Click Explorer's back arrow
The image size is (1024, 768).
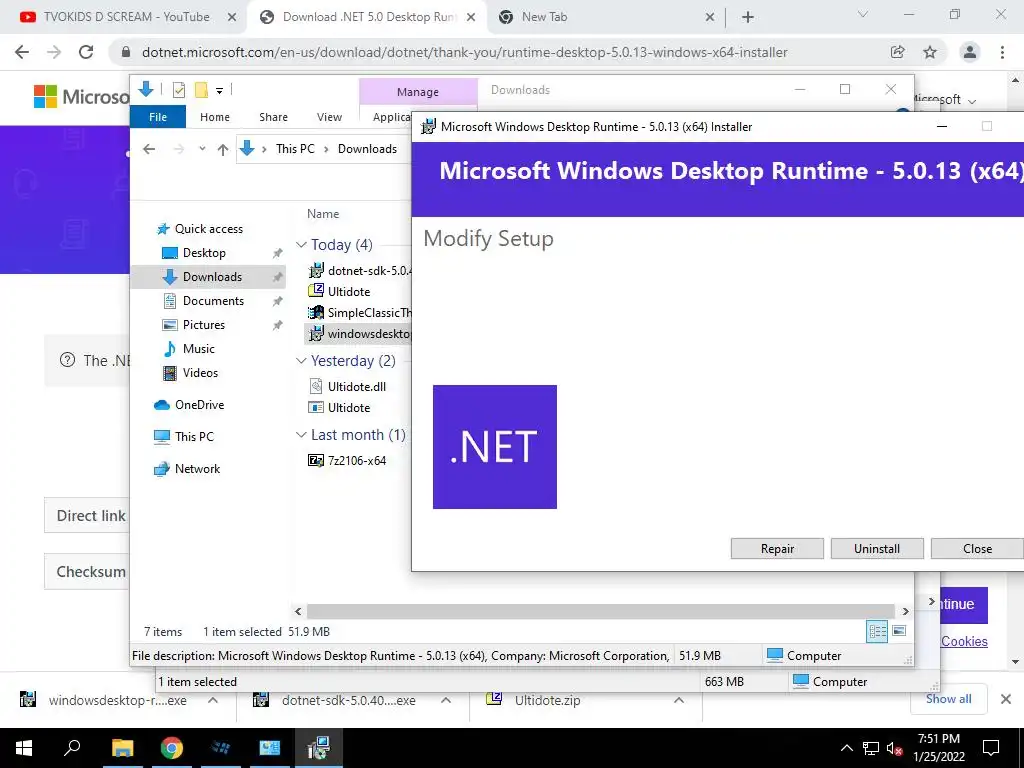(x=149, y=150)
